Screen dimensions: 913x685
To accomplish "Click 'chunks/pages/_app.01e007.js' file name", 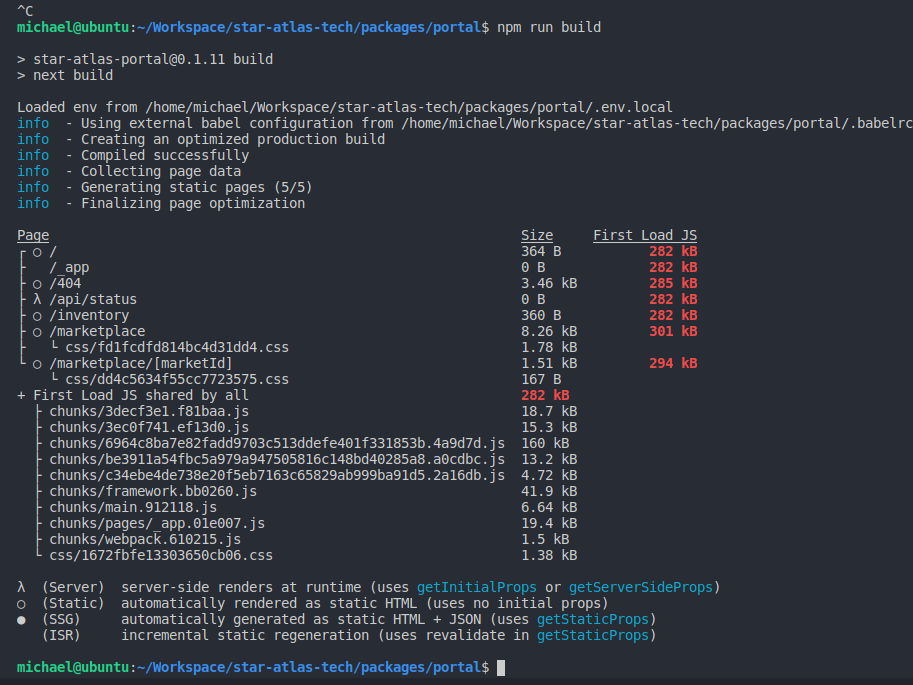I will point(157,524).
